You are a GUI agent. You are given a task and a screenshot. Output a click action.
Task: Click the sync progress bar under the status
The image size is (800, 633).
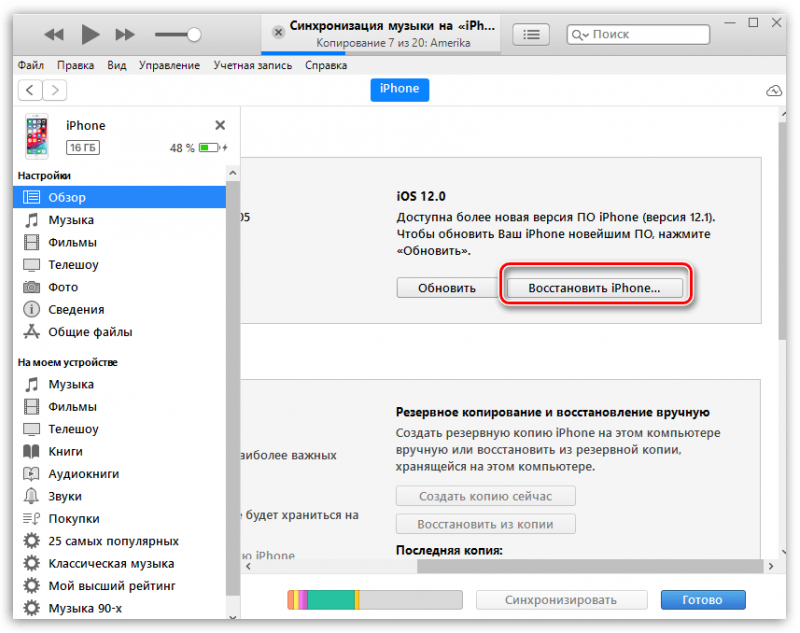pos(381,53)
